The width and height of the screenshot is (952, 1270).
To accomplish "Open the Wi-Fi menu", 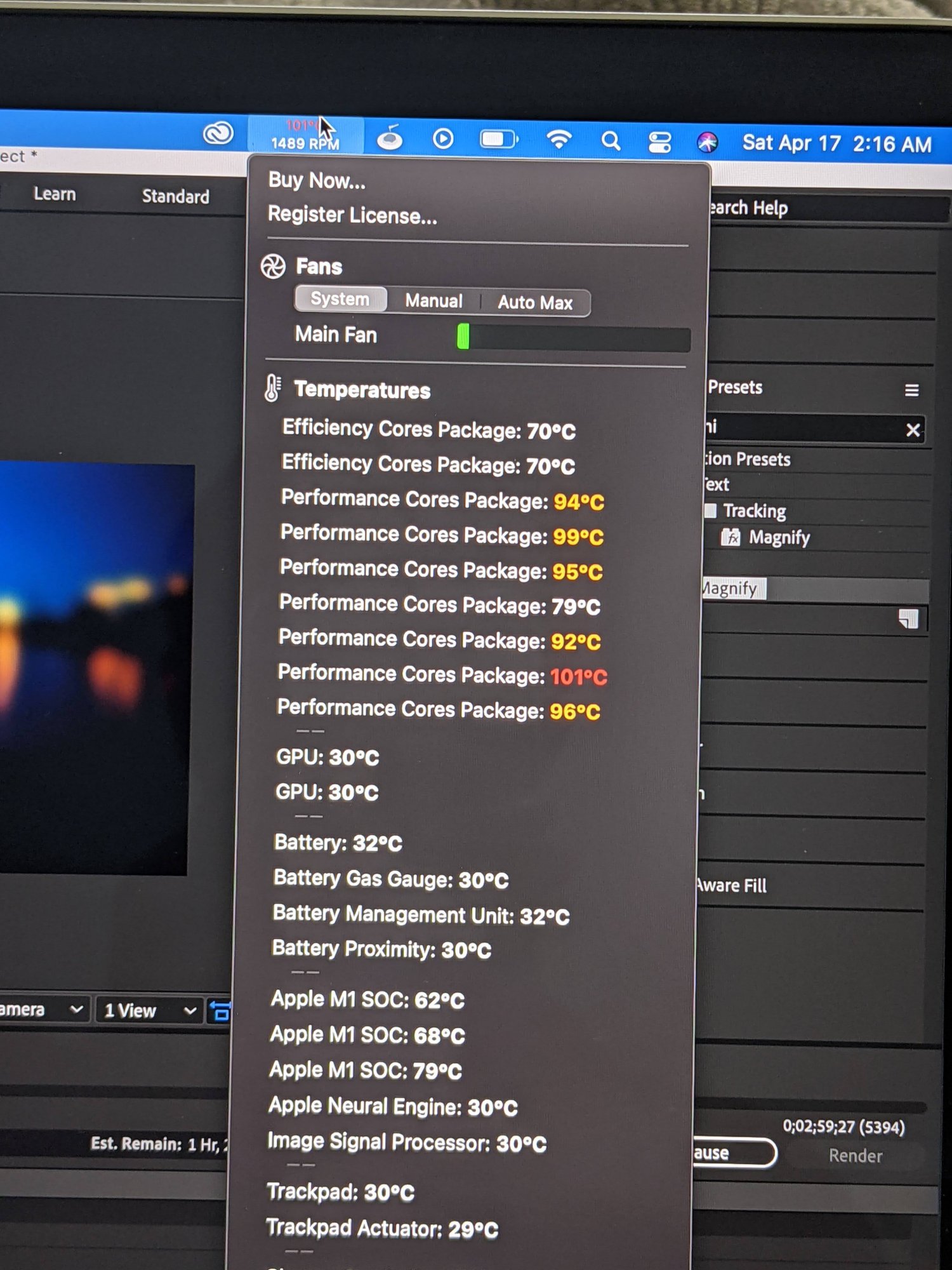I will coord(559,139).
